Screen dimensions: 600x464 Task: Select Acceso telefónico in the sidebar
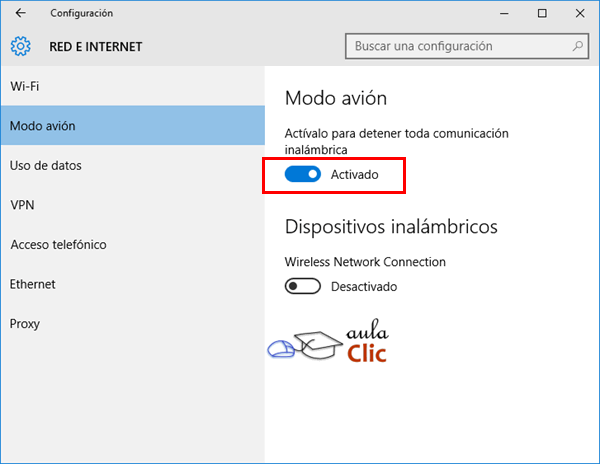tap(58, 245)
